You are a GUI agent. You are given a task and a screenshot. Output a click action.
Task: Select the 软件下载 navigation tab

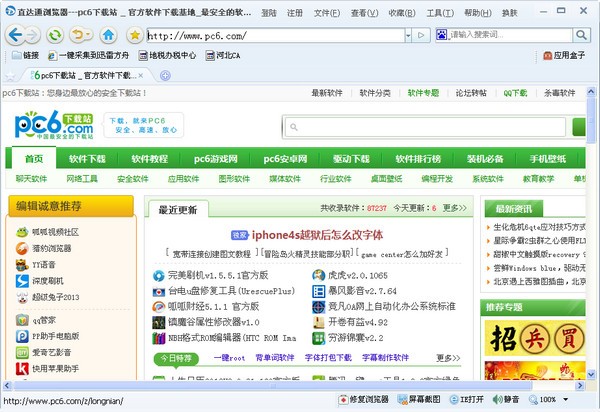[87, 159]
